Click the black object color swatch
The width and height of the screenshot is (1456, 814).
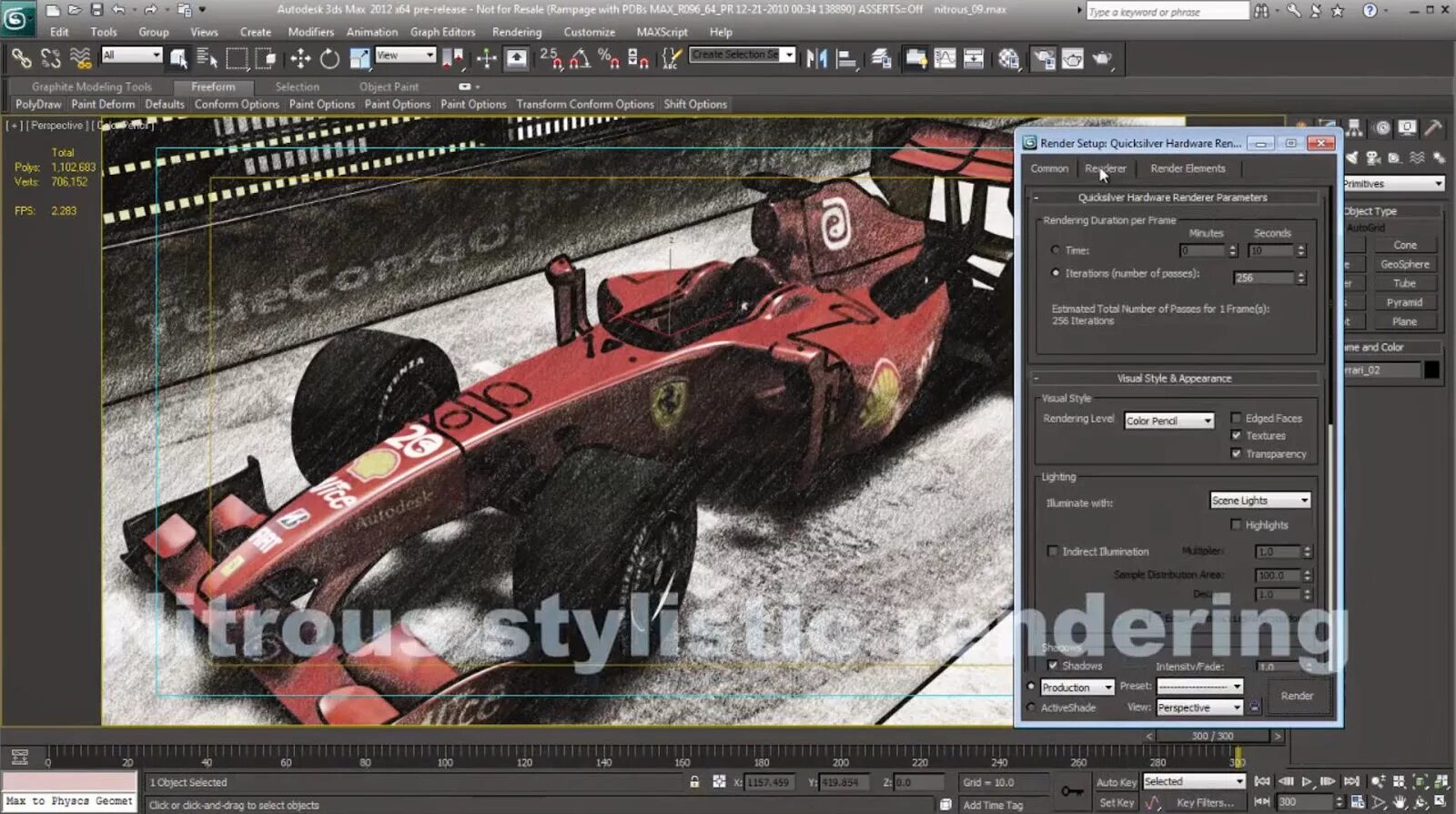[x=1431, y=370]
